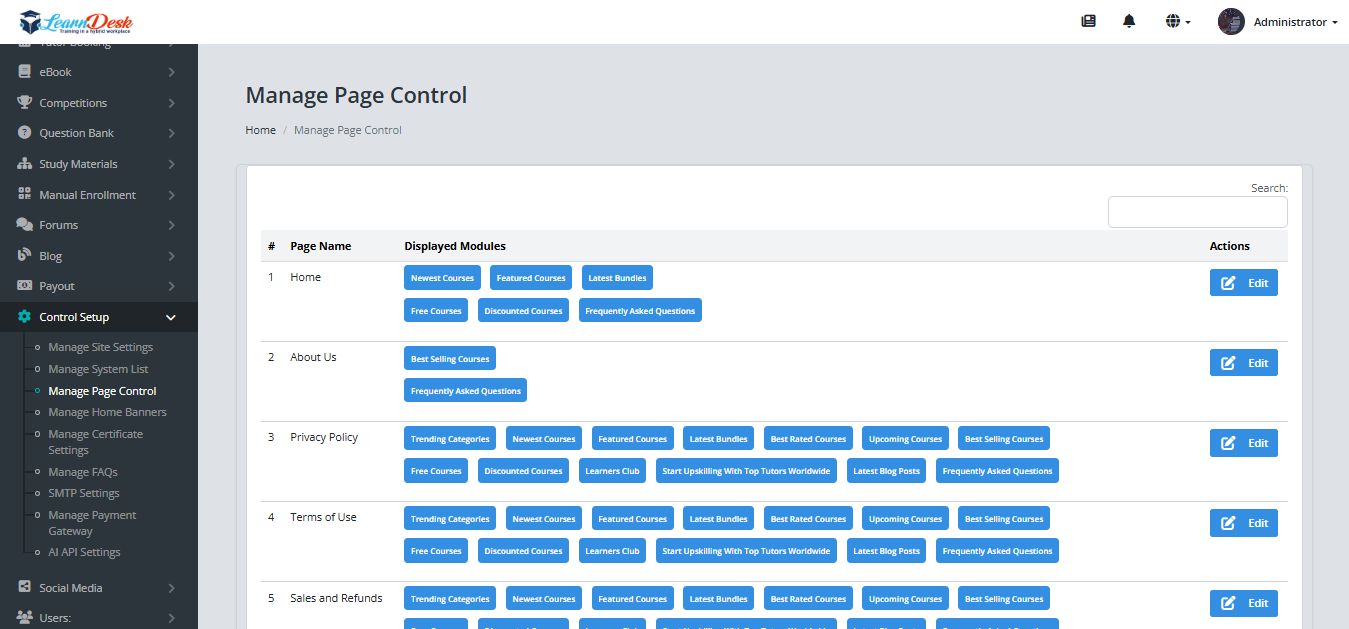The image size is (1349, 629).
Task: Click the Administrator avatar picture
Action: [1231, 21]
